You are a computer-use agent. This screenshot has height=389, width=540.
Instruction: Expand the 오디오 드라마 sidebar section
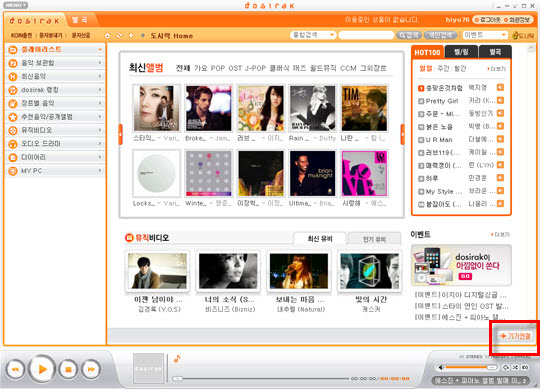point(55,144)
